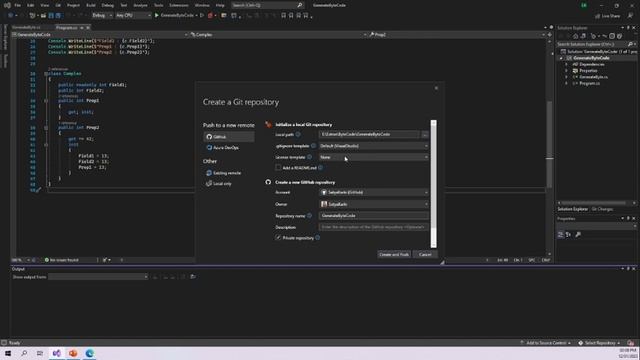Click the Windows Start button
This screenshot has width=640, height=360.
[8, 353]
